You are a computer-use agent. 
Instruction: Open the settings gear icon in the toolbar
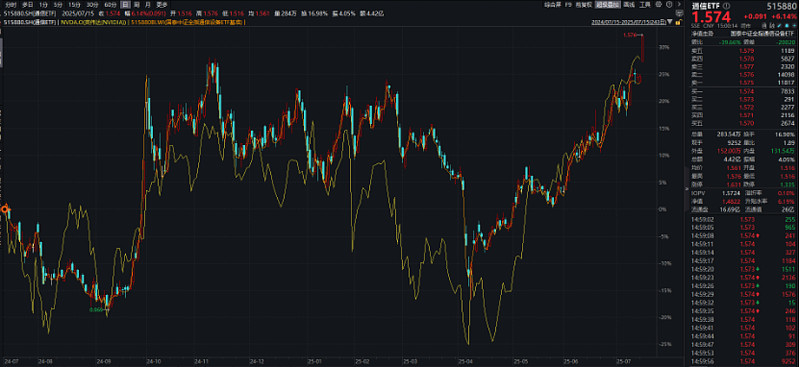click(658, 4)
